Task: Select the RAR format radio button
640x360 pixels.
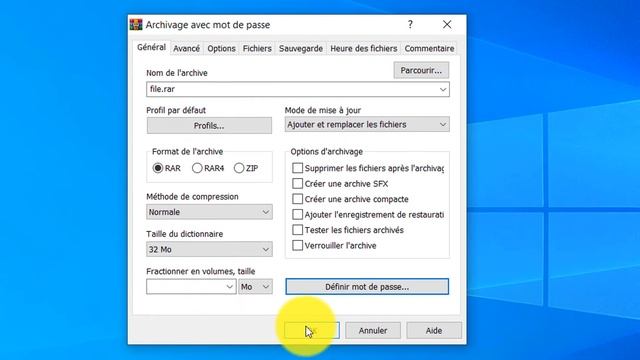Action: click(x=158, y=168)
